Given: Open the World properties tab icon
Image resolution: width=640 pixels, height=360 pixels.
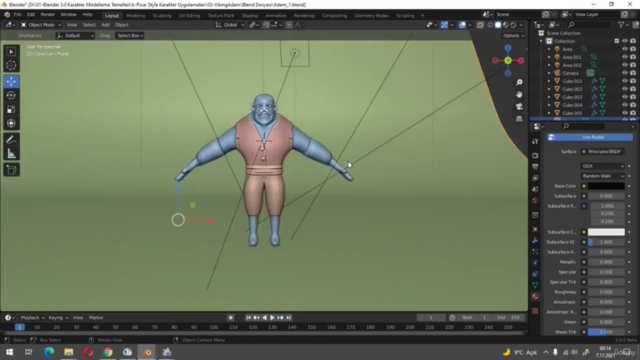Looking at the screenshot, I should point(535,200).
